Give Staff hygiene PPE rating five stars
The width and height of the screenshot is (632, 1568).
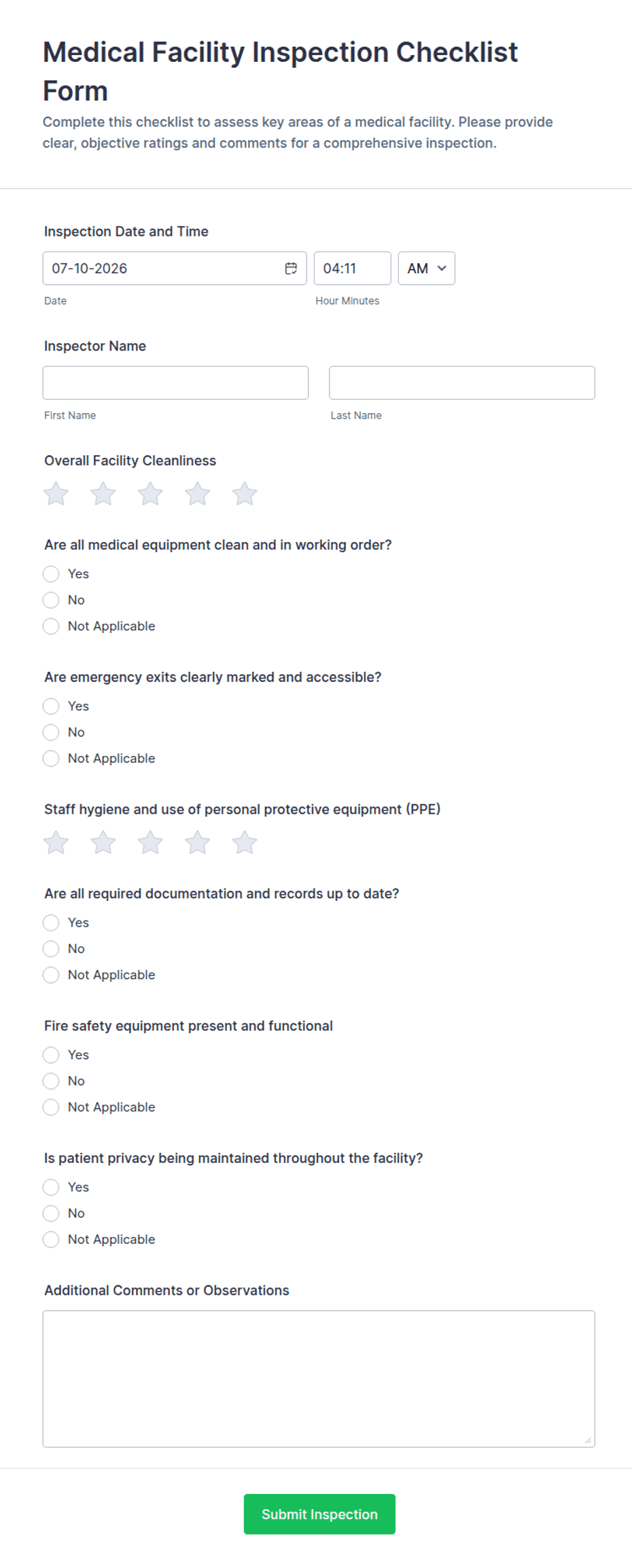pyautogui.click(x=245, y=842)
